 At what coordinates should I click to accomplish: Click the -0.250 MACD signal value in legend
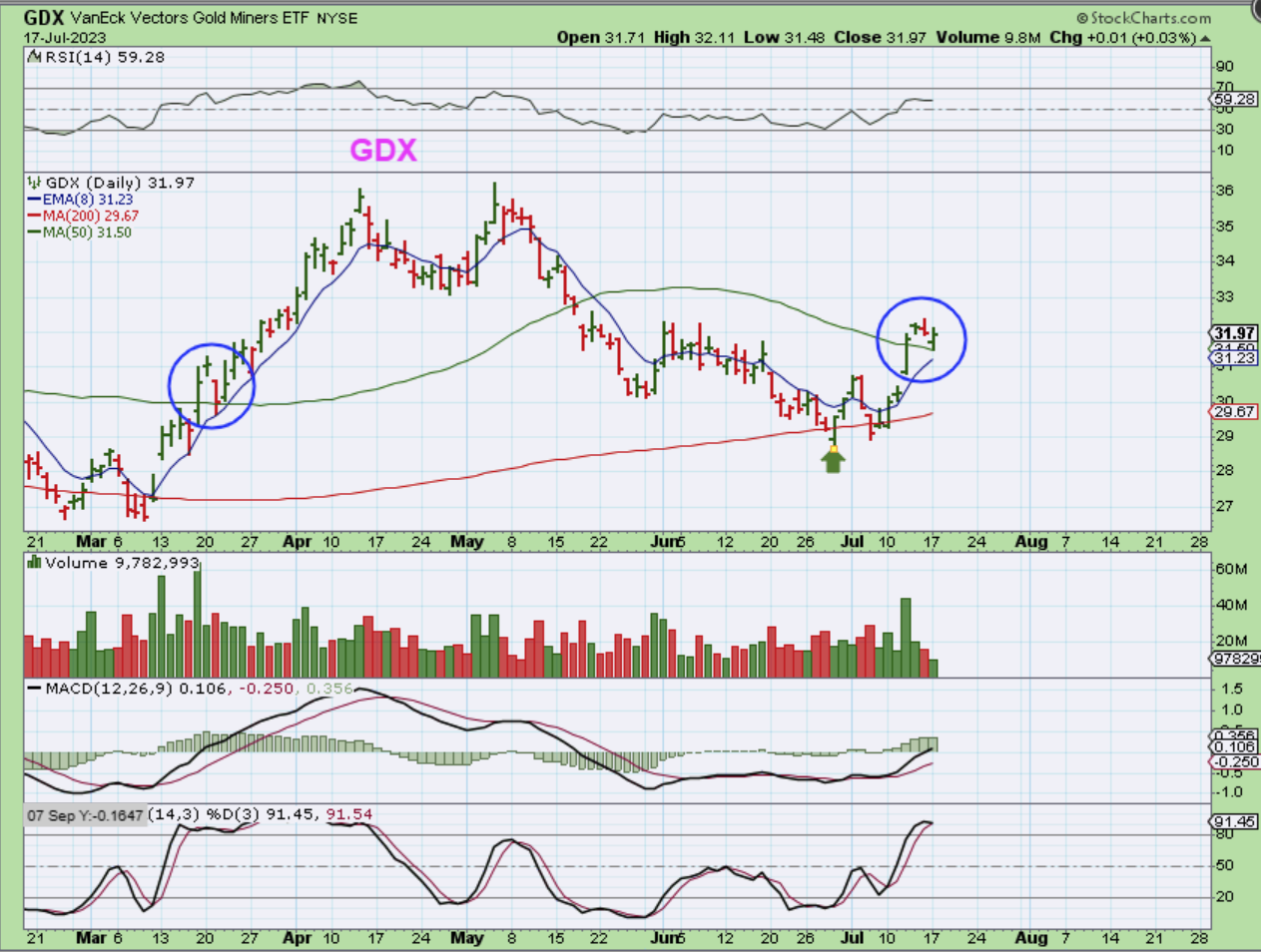(x=267, y=689)
